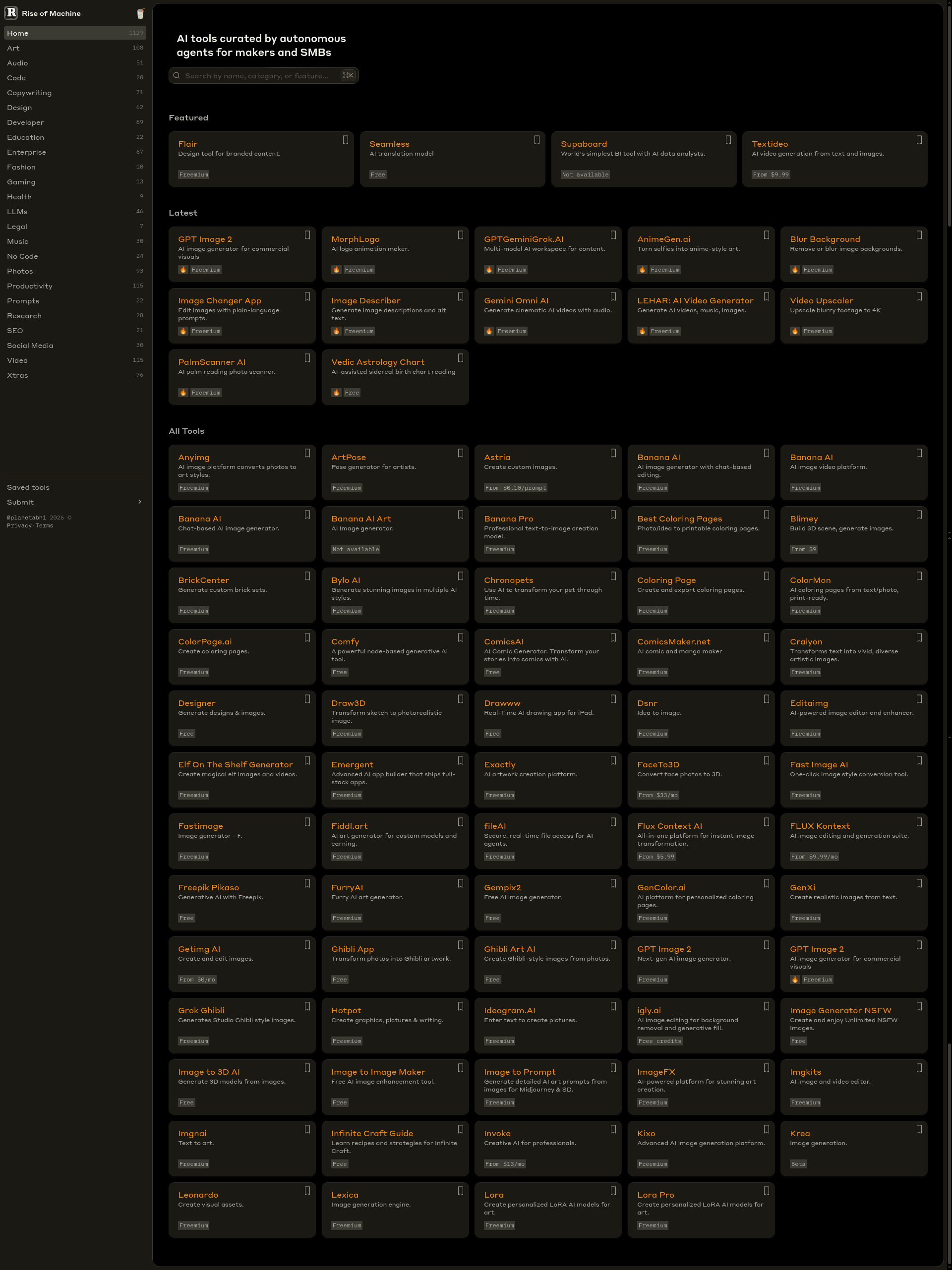Bookmark the GPTGeminiGrok.AI card

(x=613, y=235)
